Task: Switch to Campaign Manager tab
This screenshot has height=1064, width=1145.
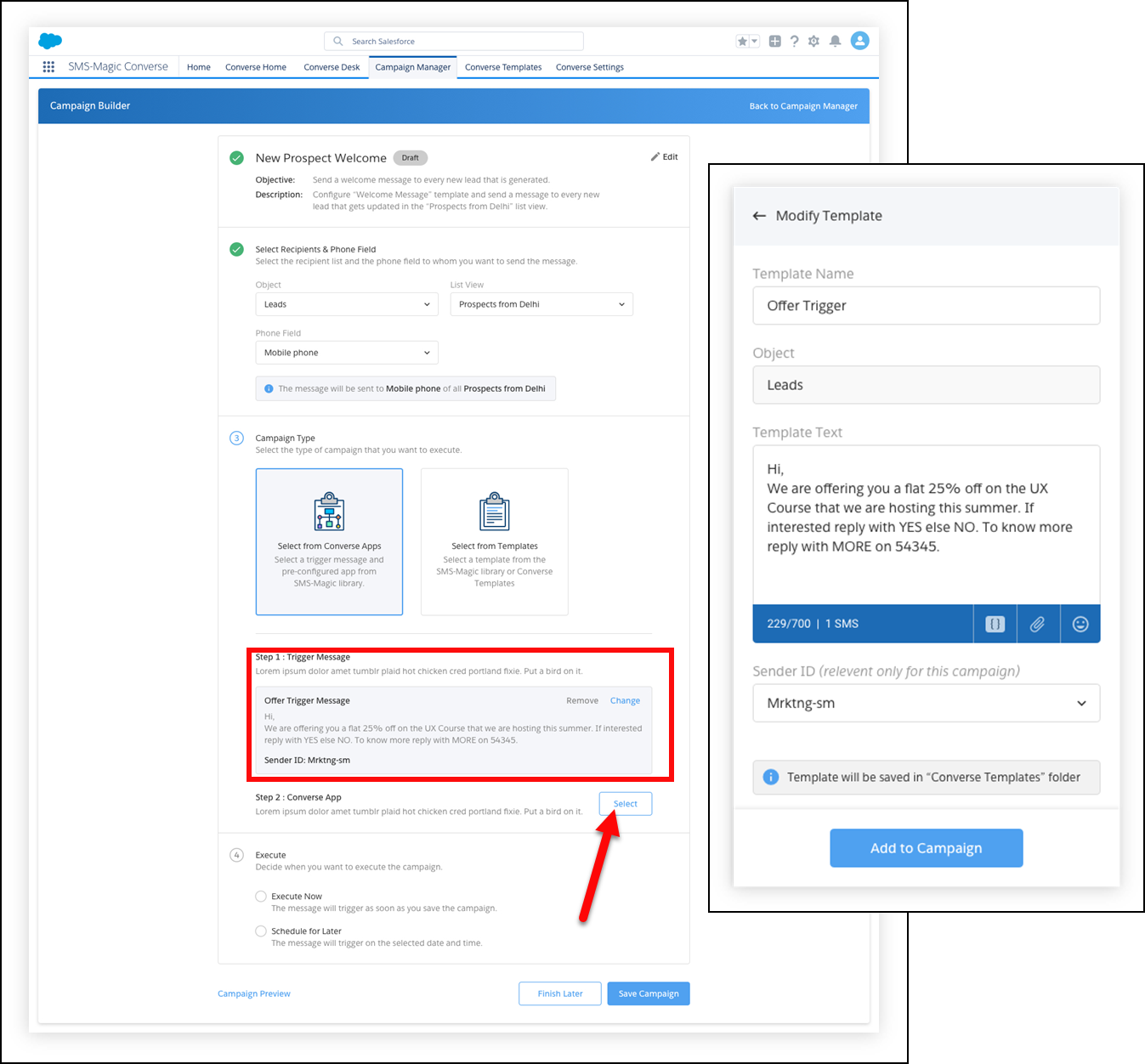Action: [413, 67]
